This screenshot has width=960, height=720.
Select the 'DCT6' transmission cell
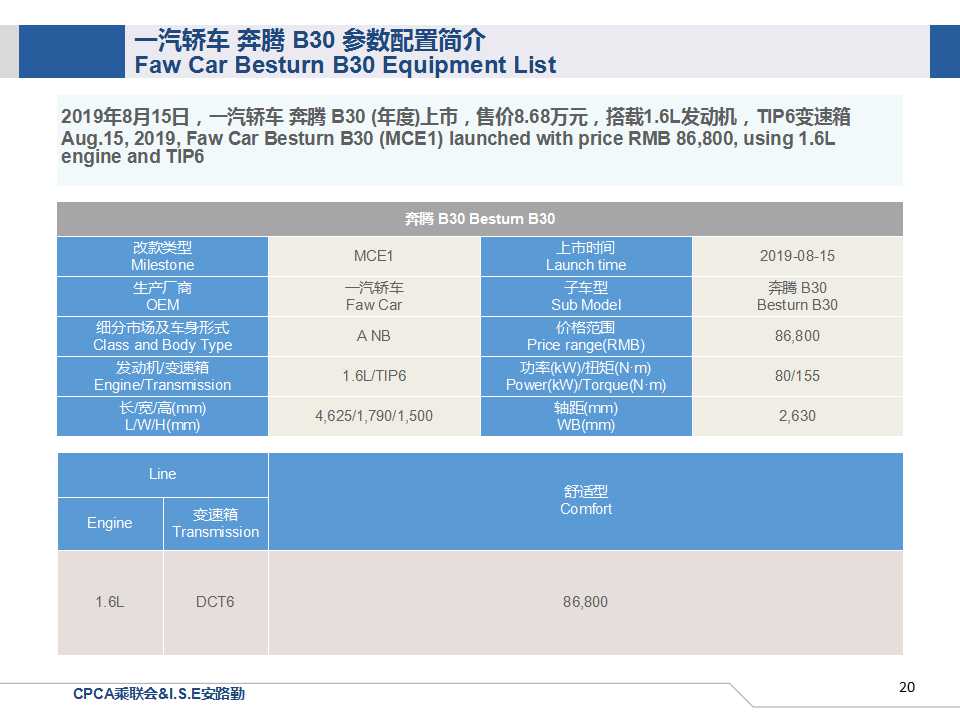(x=216, y=602)
